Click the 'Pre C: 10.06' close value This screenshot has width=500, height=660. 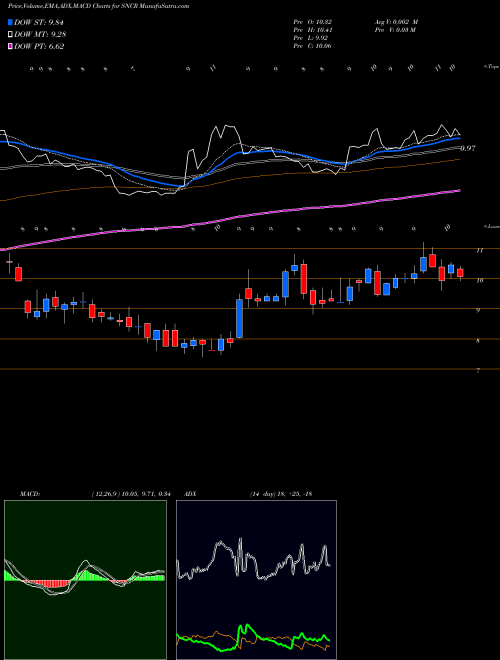[312, 46]
